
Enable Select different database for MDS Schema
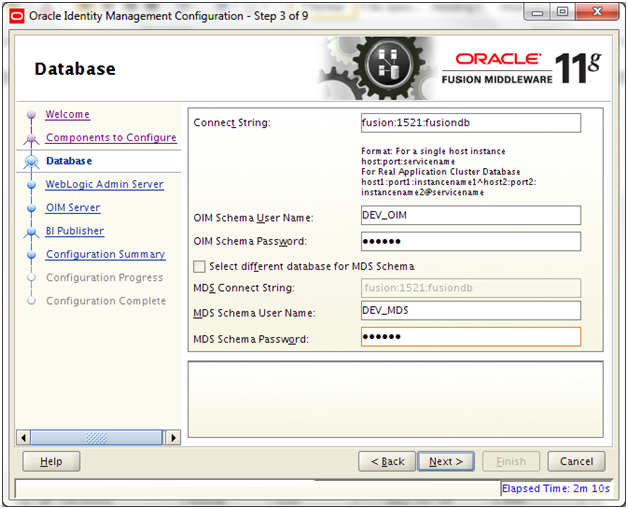coord(199,267)
